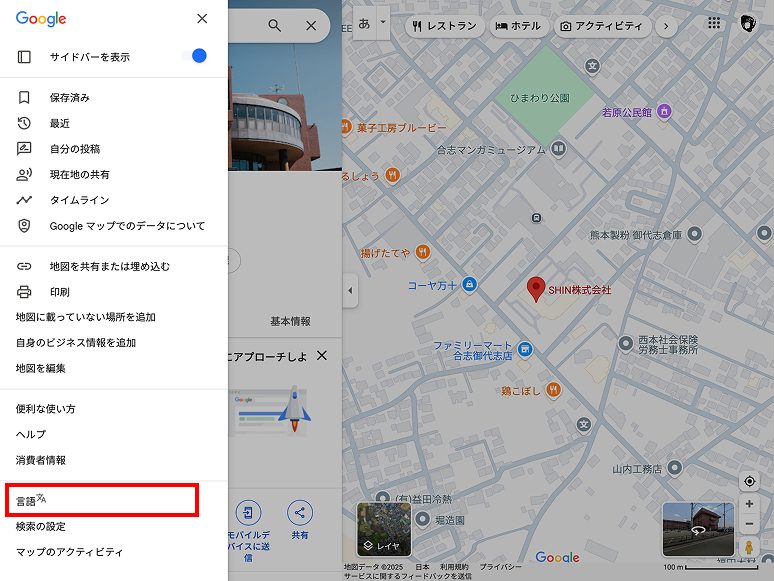This screenshot has height=581, width=774.
Task: Click the コーヤ万十 shop marker
Action: [x=469, y=284]
